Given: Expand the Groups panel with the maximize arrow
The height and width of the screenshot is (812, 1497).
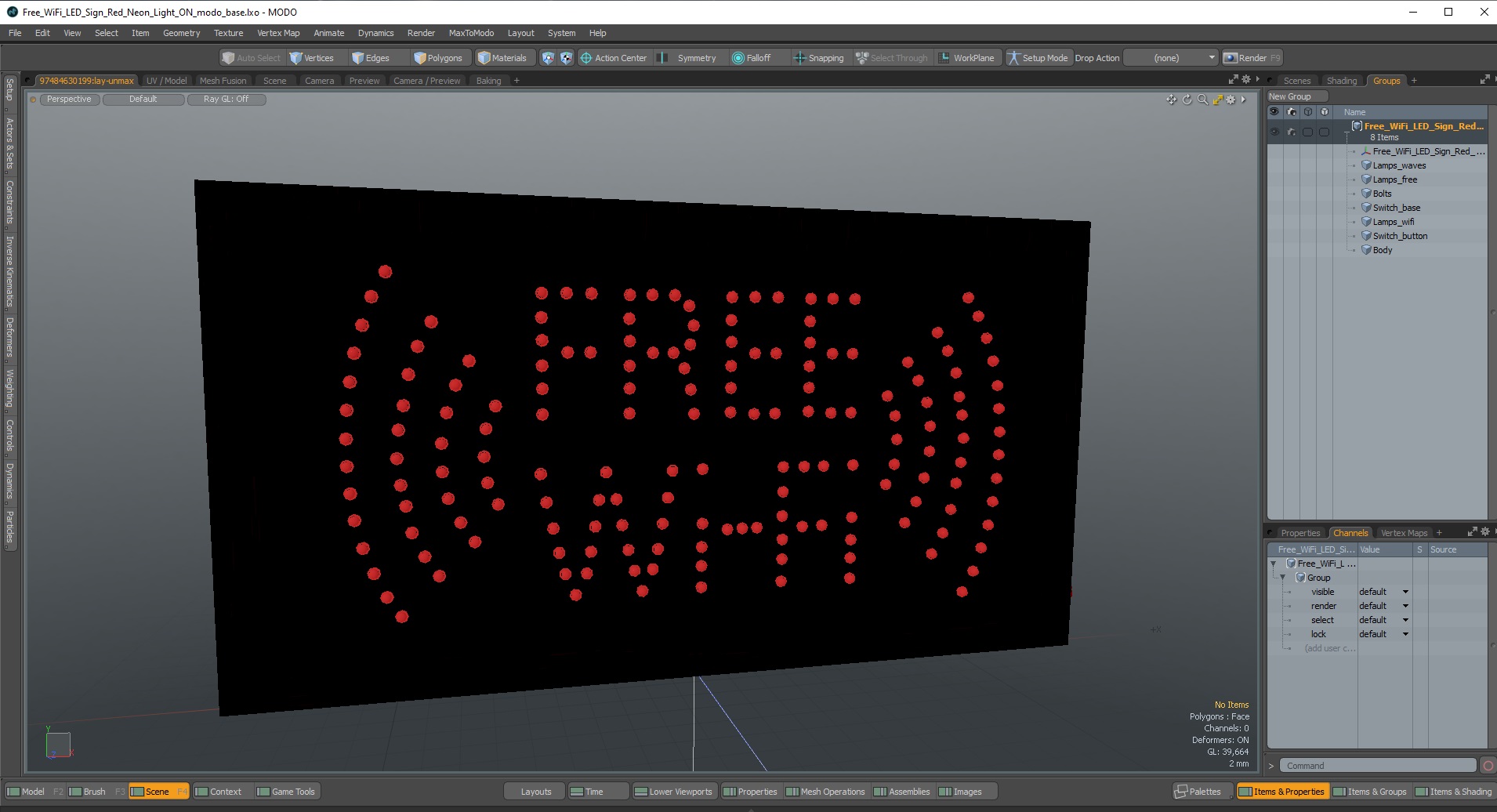Looking at the screenshot, I should (x=1484, y=80).
